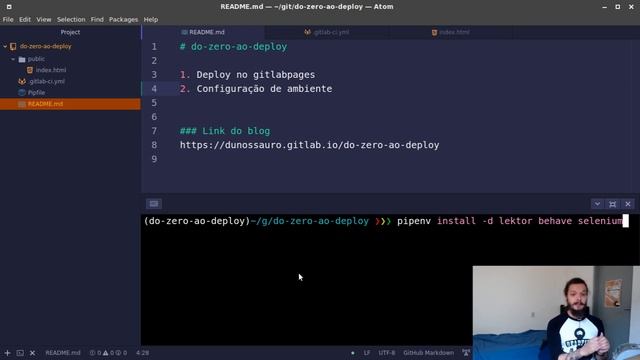This screenshot has width=640, height=360.
Task: Close the terminal panel
Action: [x=628, y=204]
